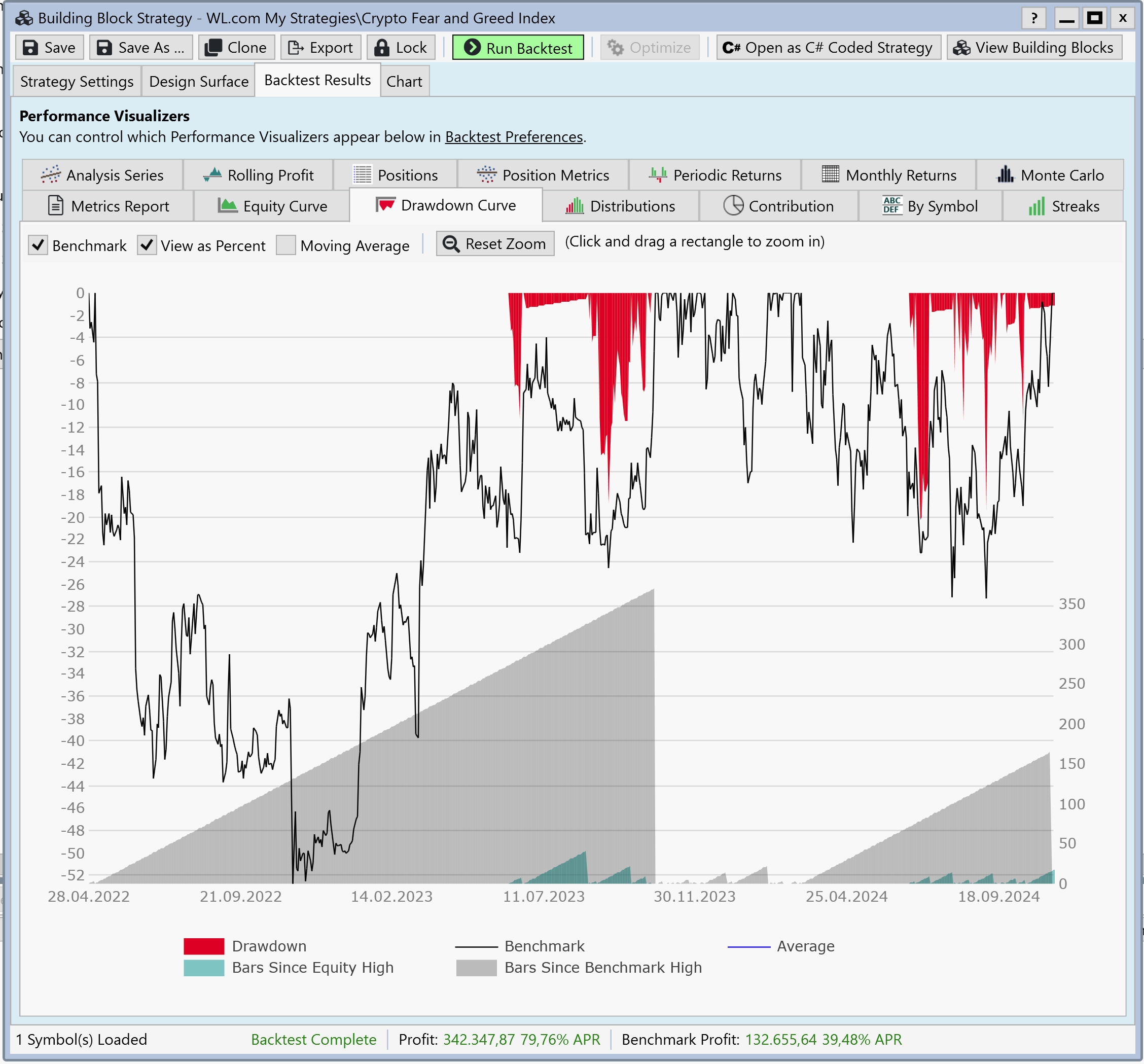This screenshot has height=1064, width=1144.
Task: Click the Export icon button
Action: (x=296, y=48)
